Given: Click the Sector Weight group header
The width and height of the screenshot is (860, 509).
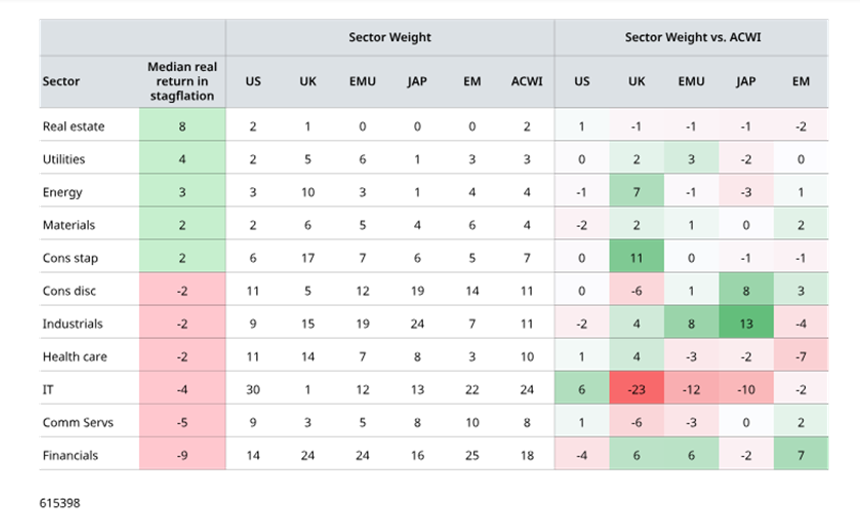Looking at the screenshot, I should pos(390,37).
